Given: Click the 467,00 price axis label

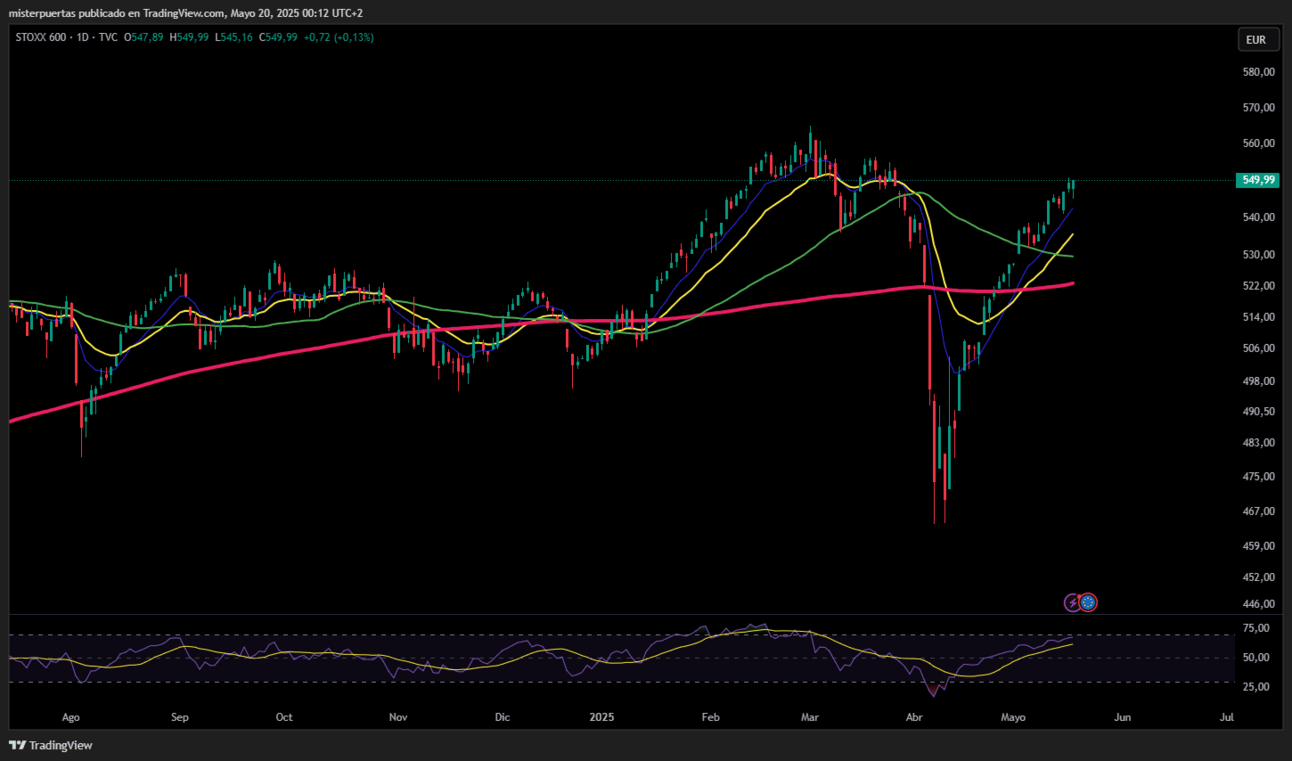Looking at the screenshot, I should [1258, 511].
